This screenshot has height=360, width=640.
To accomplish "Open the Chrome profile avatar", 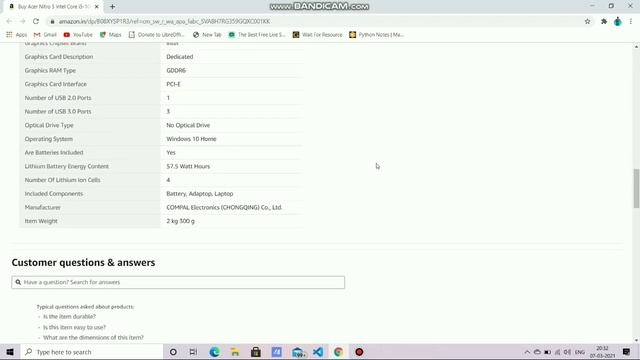I will point(618,21).
